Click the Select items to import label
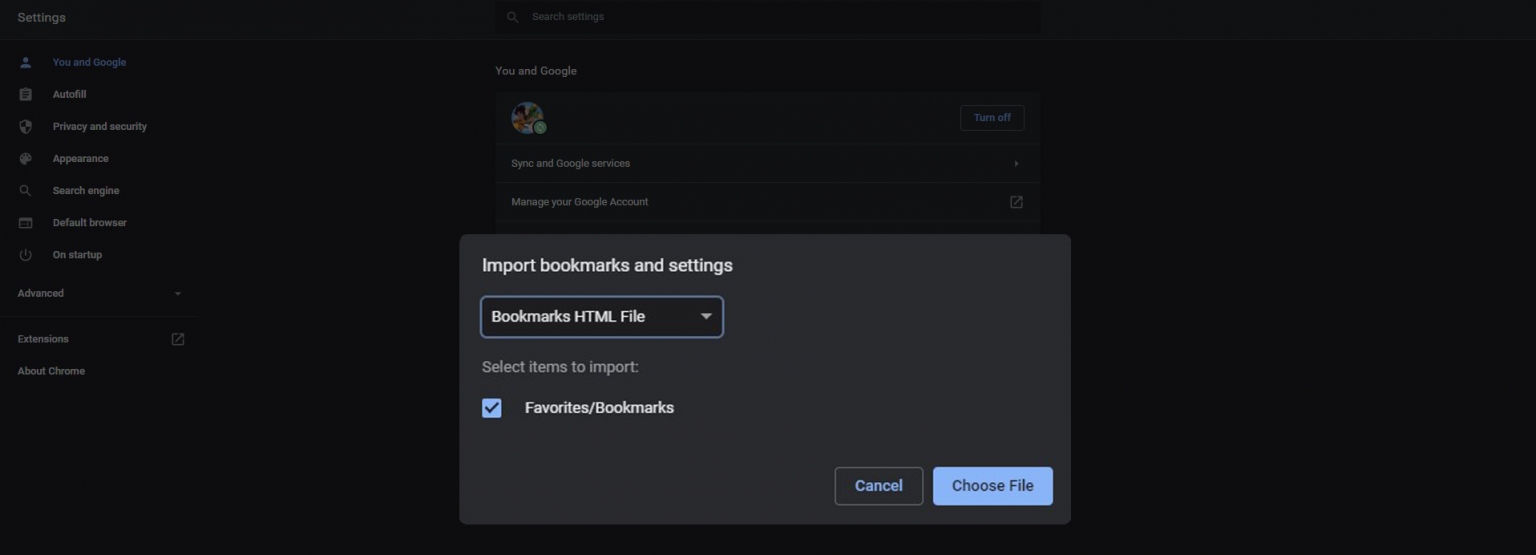The image size is (1536, 555). (x=560, y=367)
